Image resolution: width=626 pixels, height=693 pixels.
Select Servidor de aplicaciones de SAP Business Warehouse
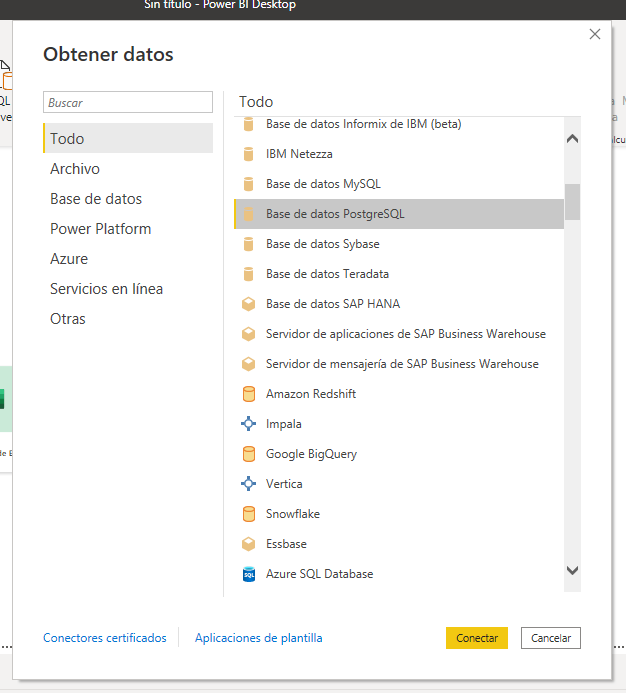click(399, 334)
